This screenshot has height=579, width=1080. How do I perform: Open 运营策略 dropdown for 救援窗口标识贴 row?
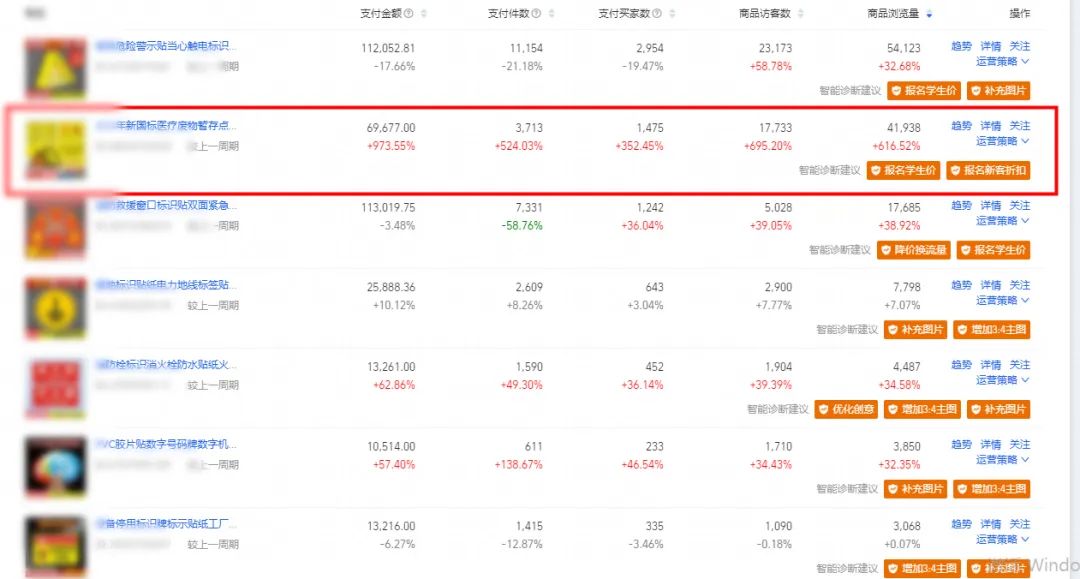tap(1002, 221)
